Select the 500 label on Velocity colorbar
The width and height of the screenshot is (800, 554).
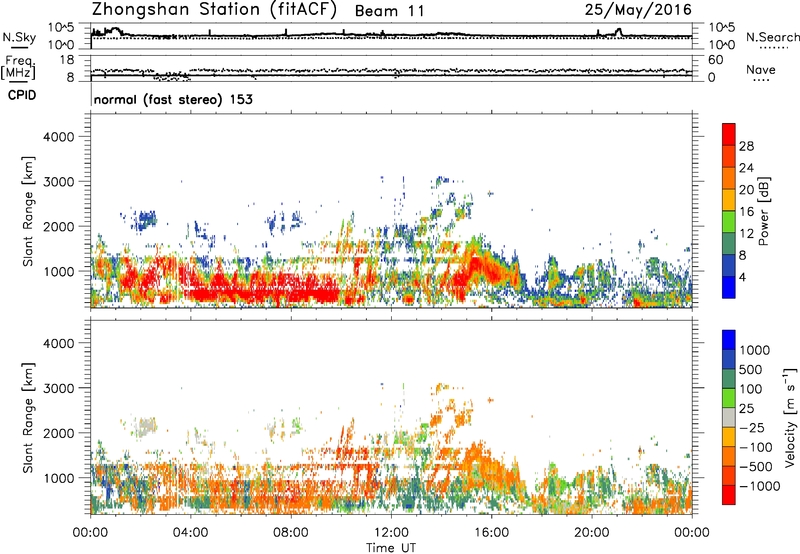pyautogui.click(x=751, y=369)
